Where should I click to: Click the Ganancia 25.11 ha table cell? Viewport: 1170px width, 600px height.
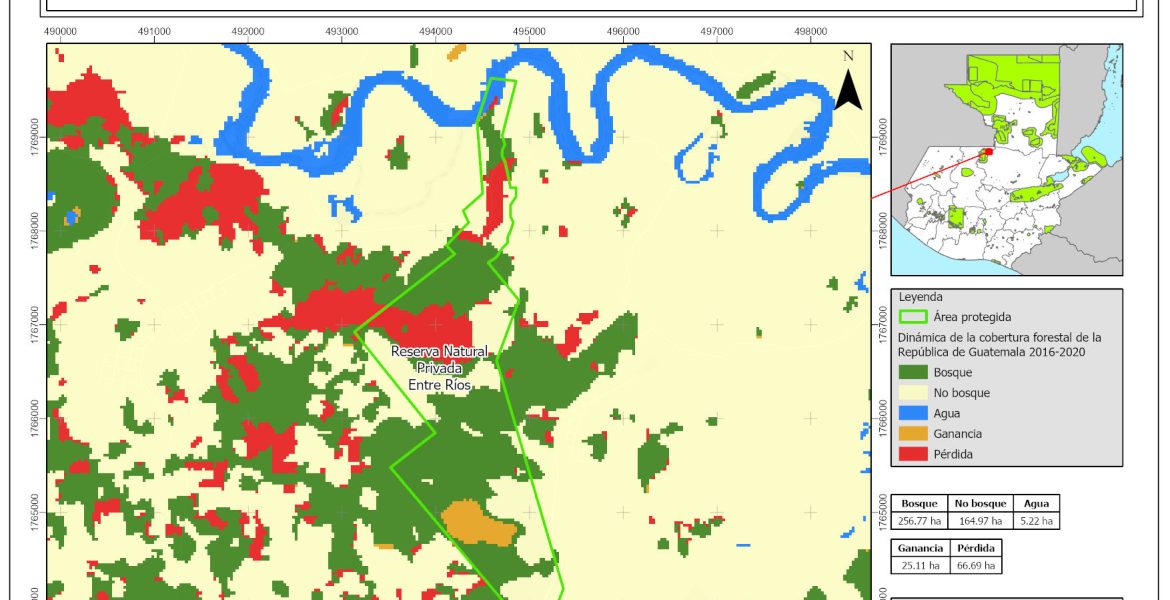[918, 566]
